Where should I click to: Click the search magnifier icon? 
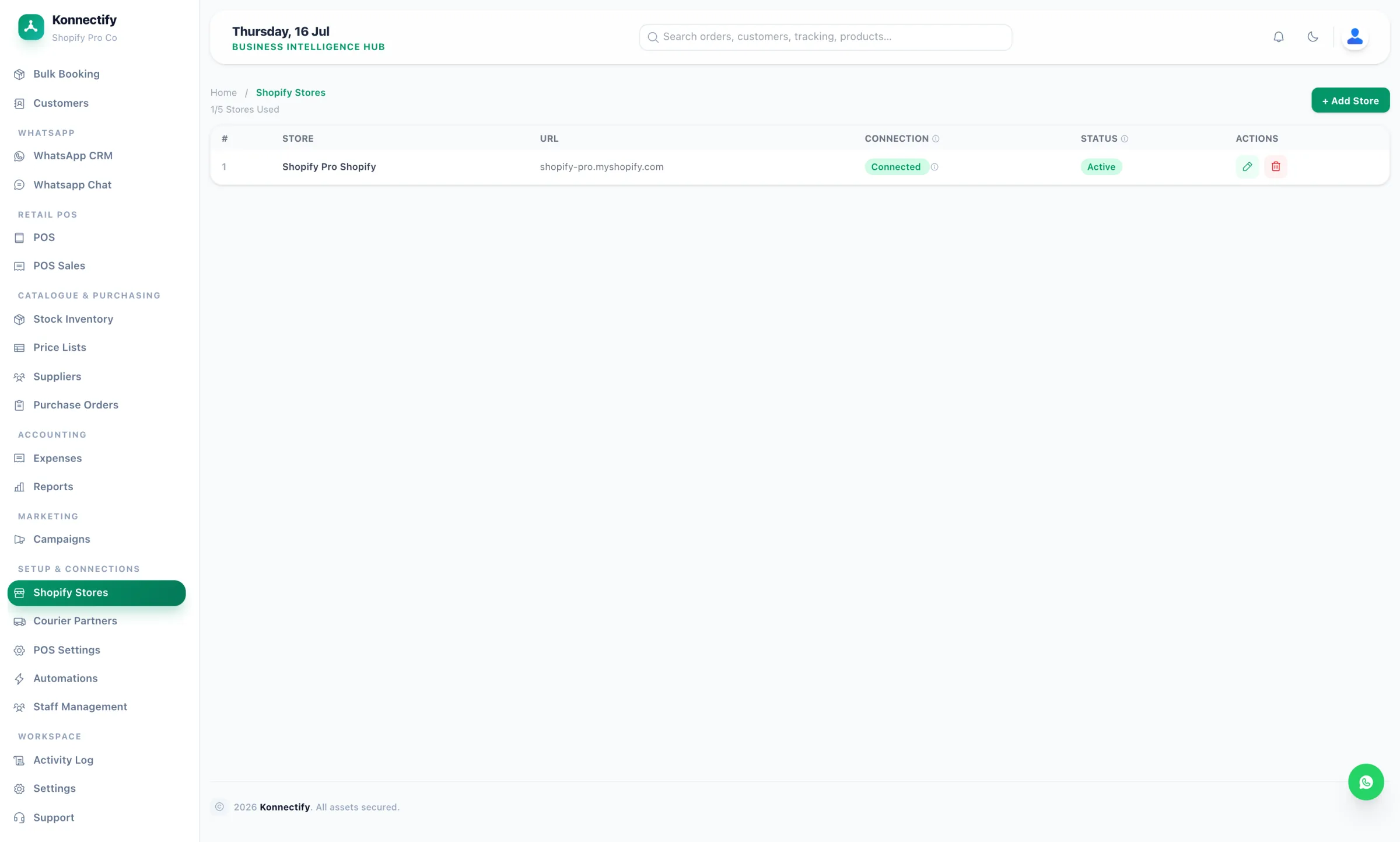[653, 37]
